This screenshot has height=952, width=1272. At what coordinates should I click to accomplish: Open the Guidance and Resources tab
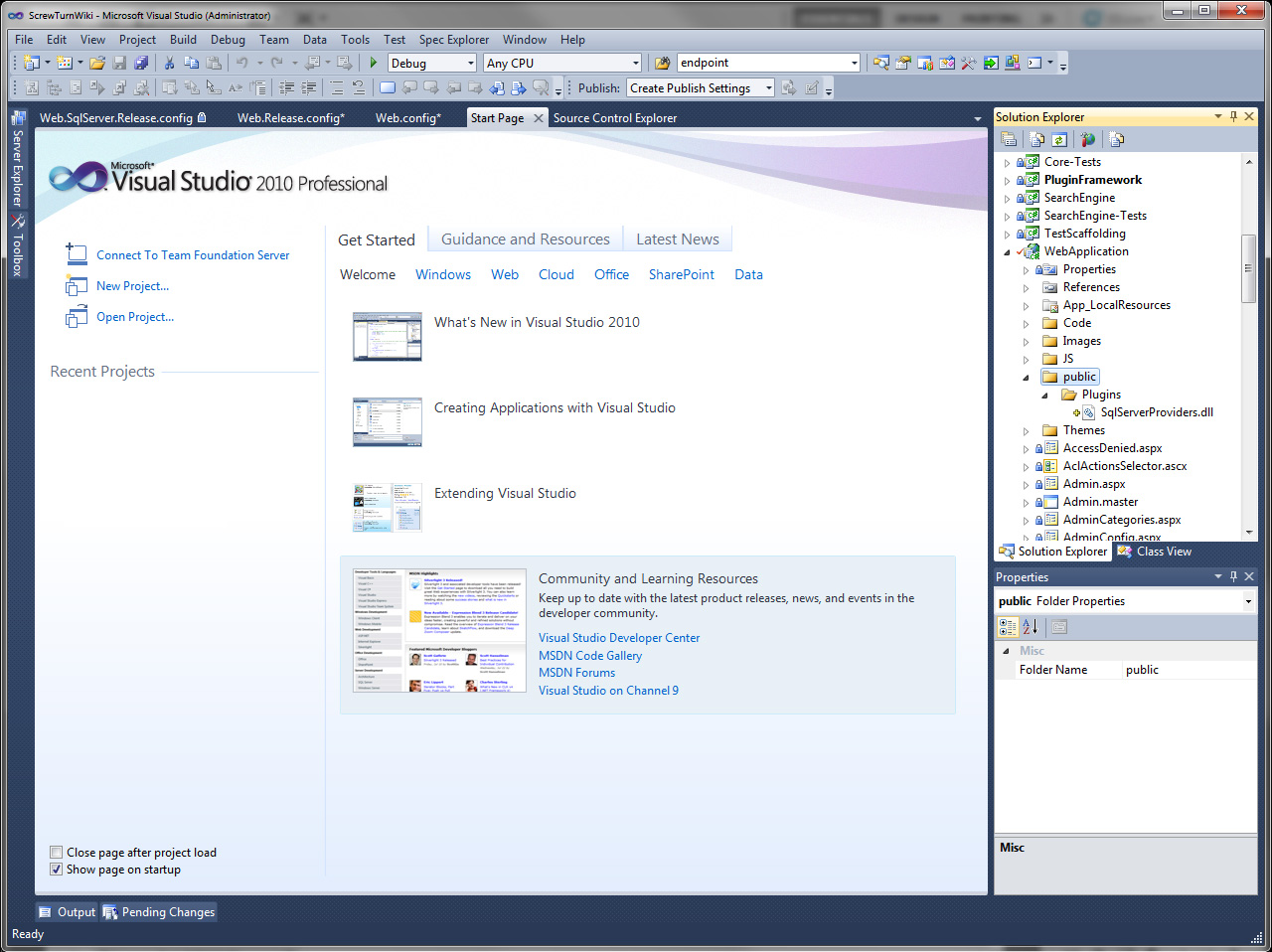click(x=526, y=239)
